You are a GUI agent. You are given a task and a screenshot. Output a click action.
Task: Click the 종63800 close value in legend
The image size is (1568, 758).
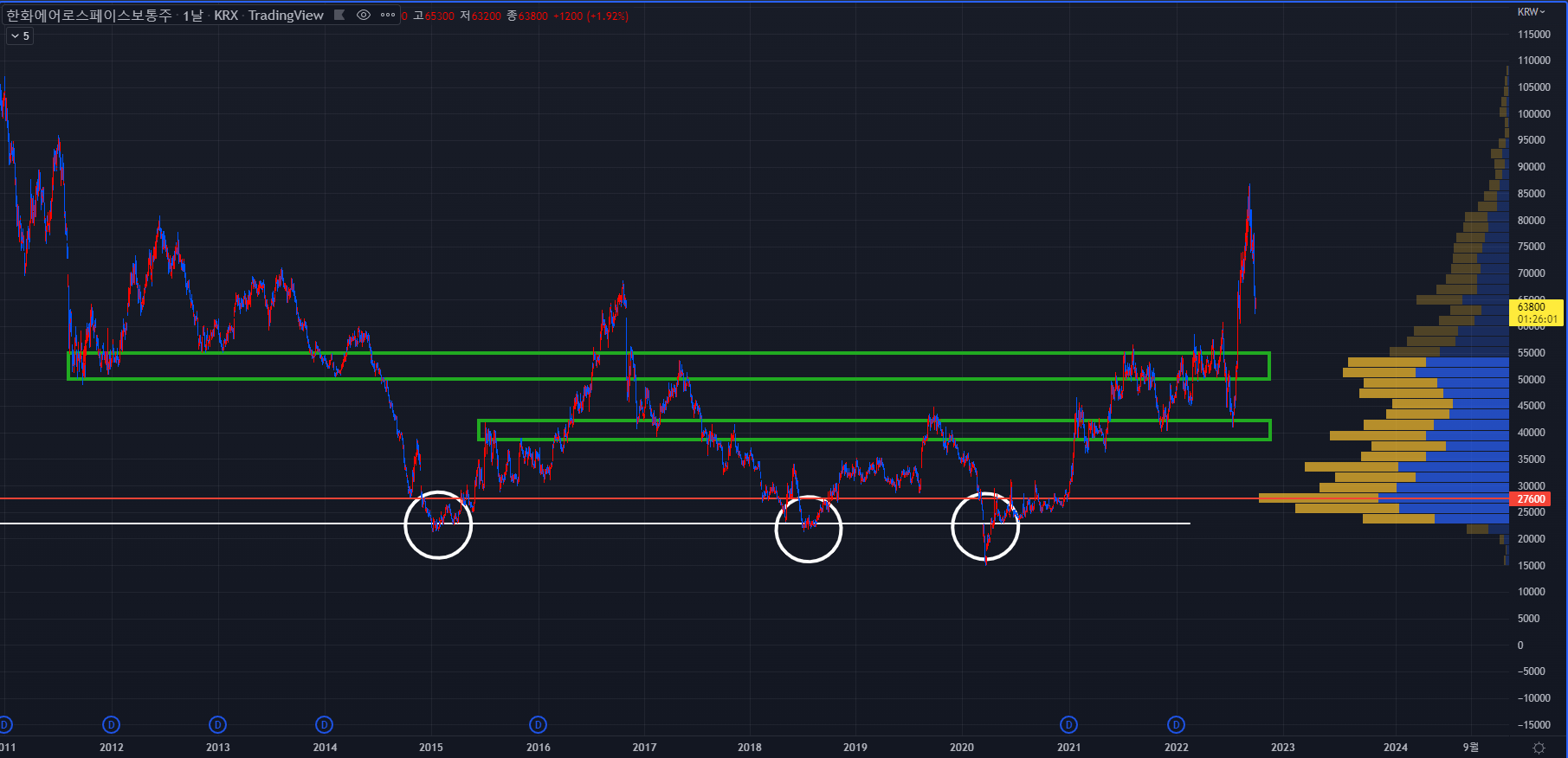[527, 16]
